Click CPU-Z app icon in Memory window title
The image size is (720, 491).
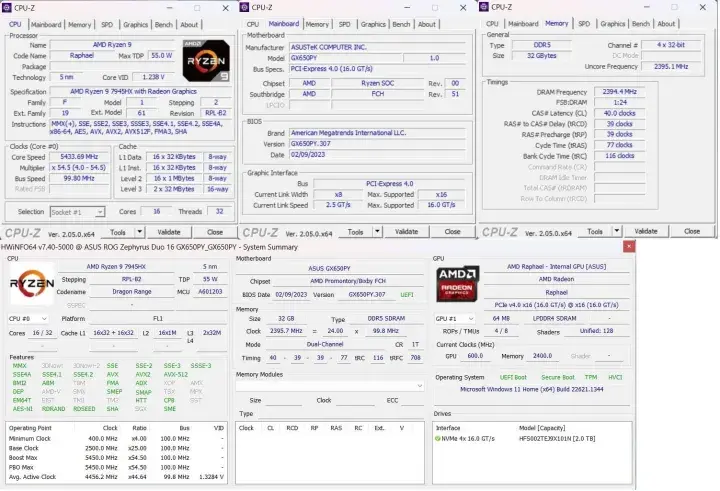point(484,6)
